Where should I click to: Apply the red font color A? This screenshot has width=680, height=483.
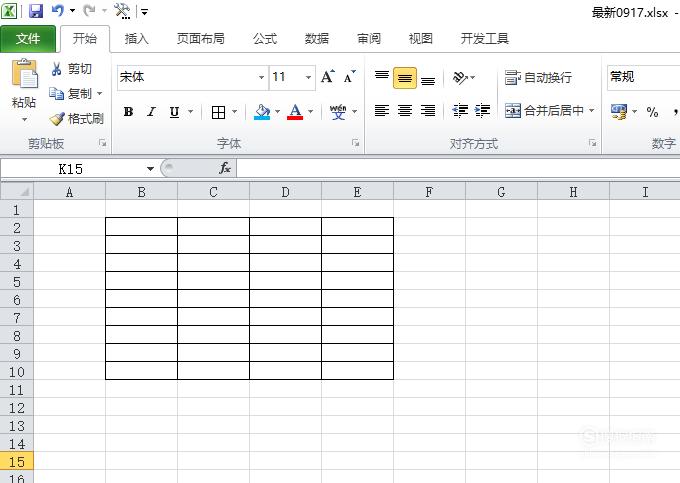click(295, 112)
